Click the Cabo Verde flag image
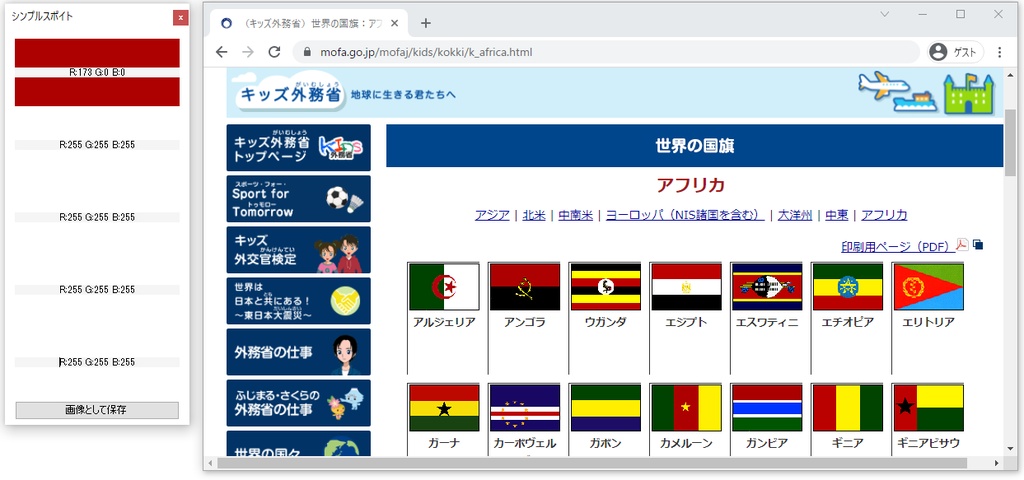Screen dimensions: 1024x480 click(x=524, y=408)
